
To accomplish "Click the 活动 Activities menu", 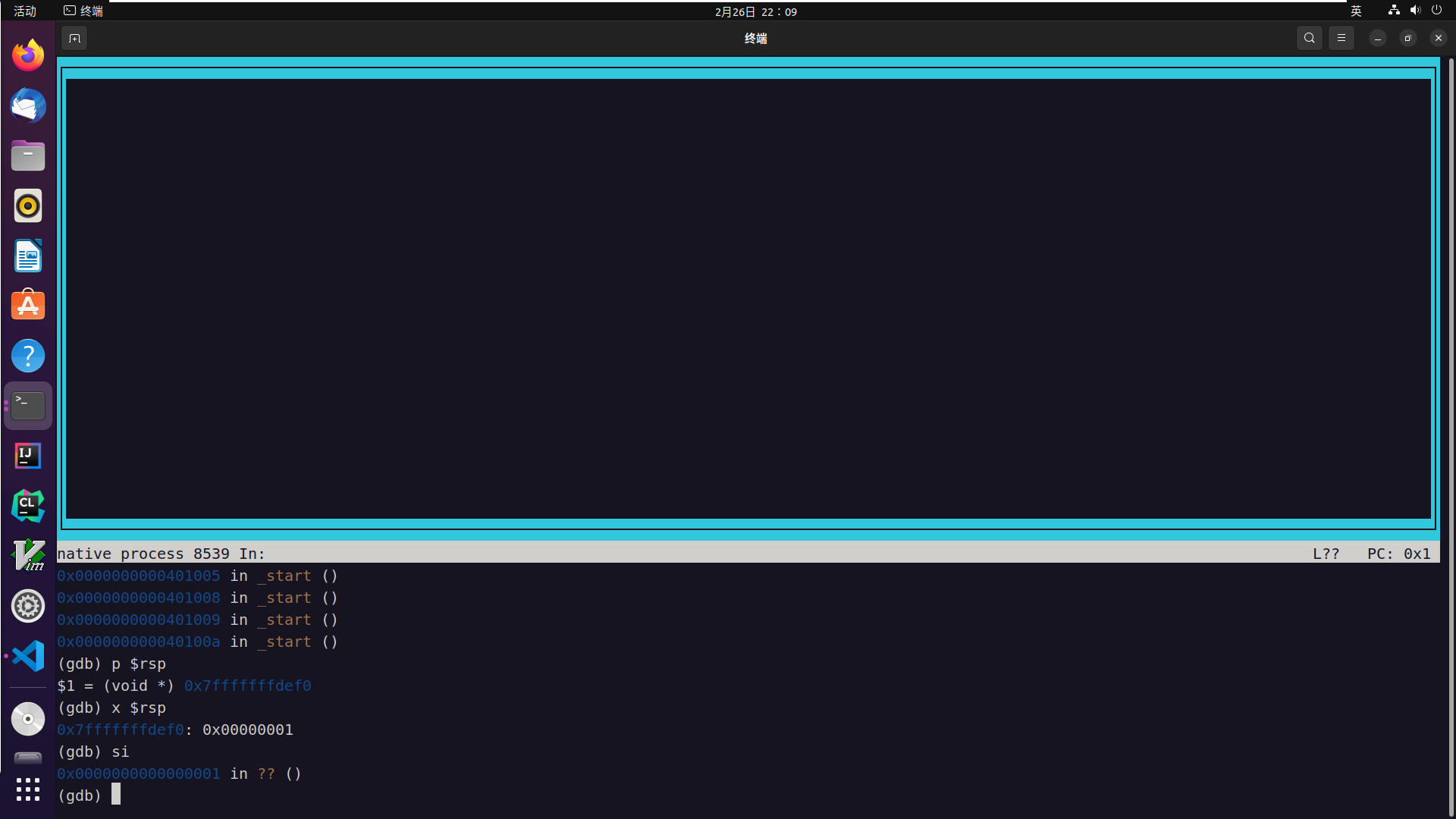I will [25, 11].
